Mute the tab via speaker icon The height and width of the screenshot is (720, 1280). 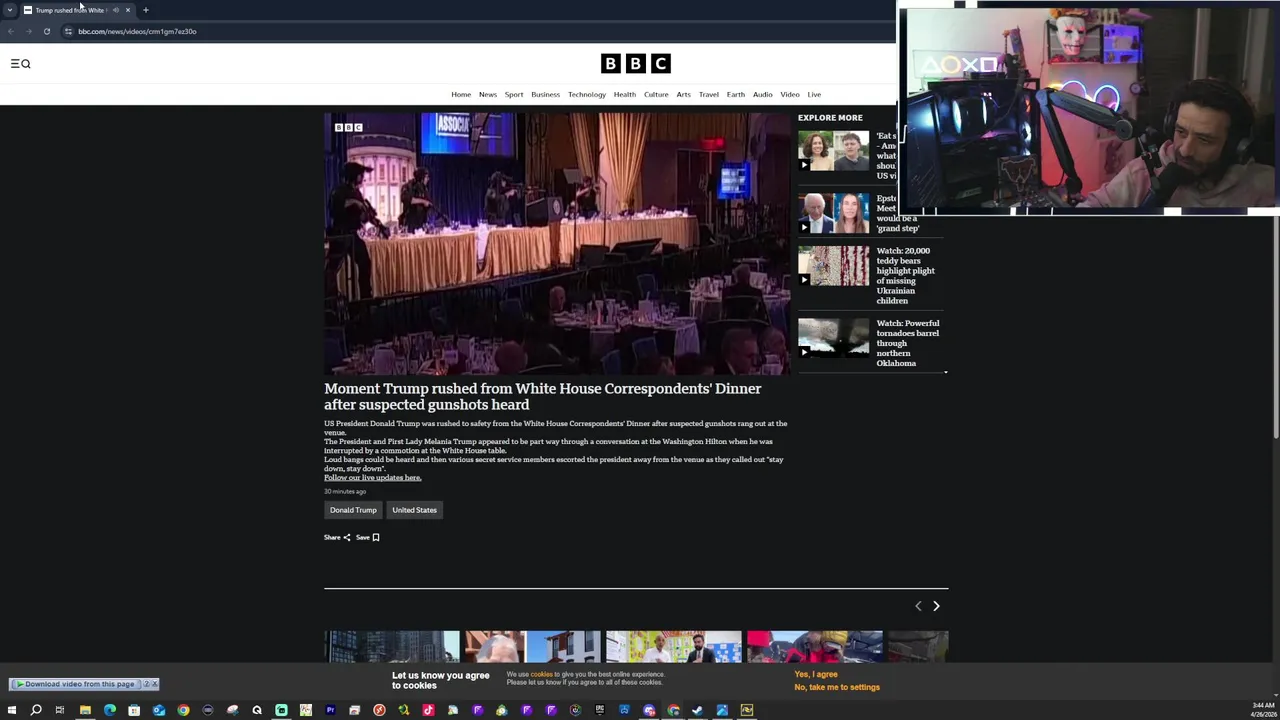click(x=116, y=10)
